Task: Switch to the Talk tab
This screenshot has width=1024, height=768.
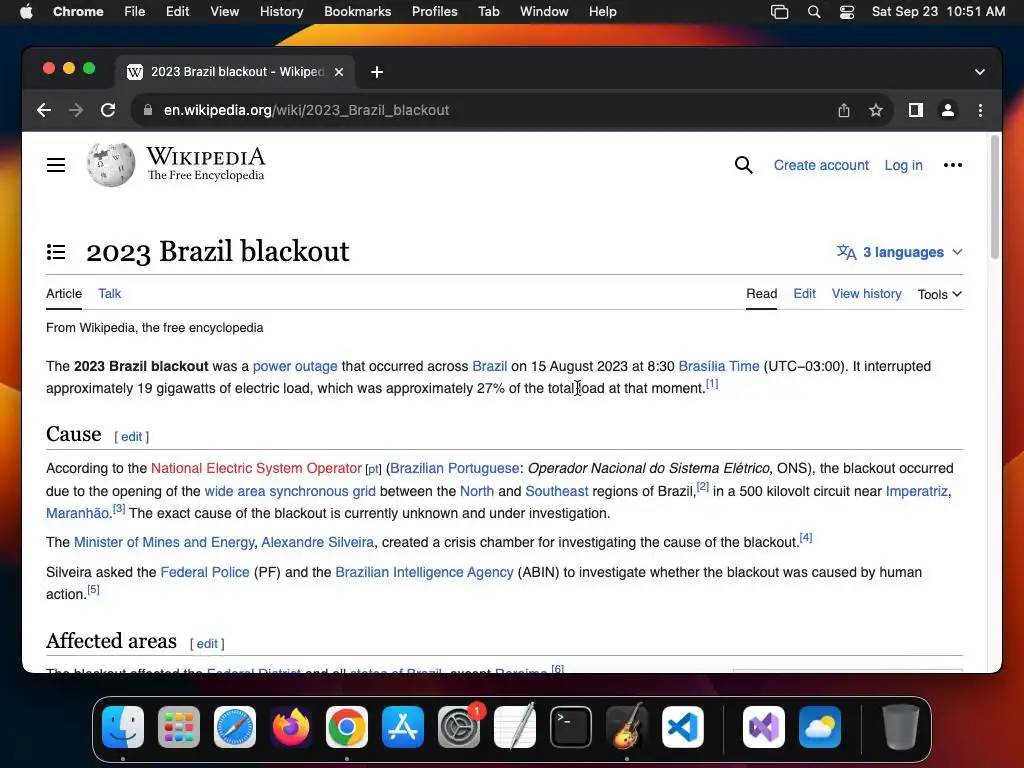Action: 110,294
